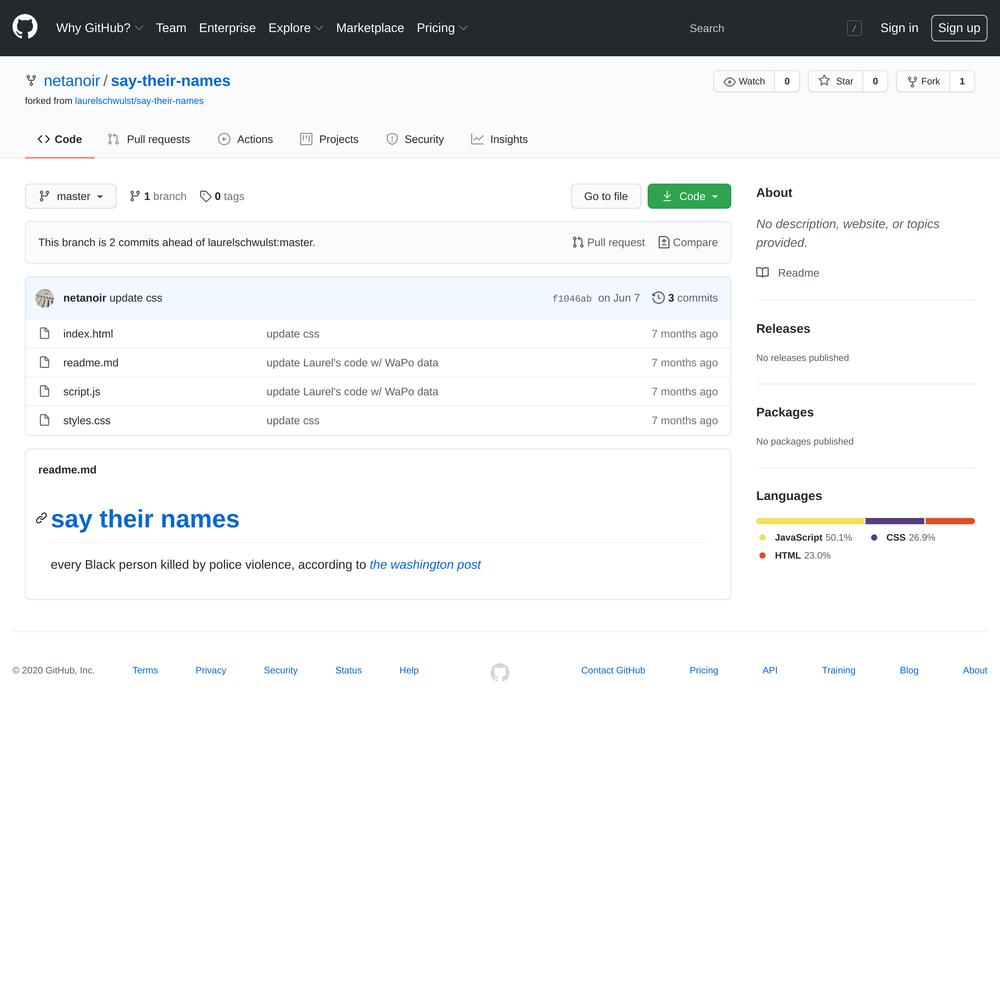Click the gray GitHub logo in footer
This screenshot has height=1000, width=1000.
[x=500, y=672]
